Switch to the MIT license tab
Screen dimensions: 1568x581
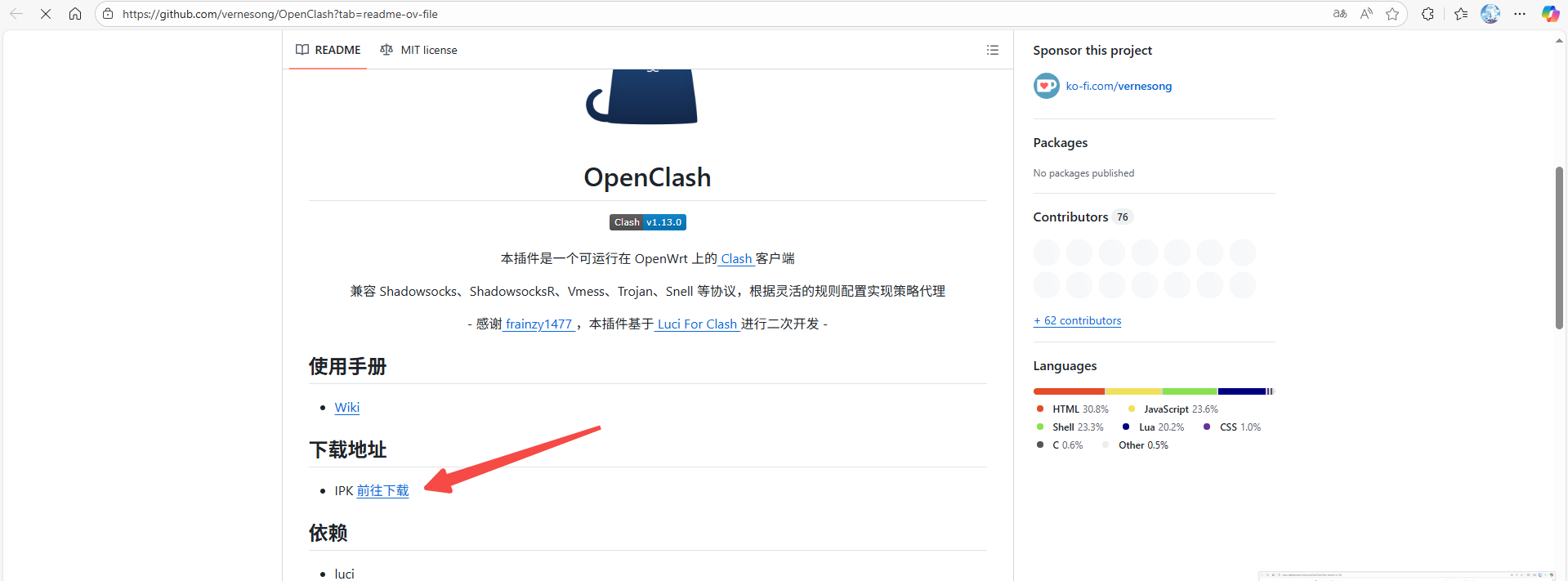418,50
